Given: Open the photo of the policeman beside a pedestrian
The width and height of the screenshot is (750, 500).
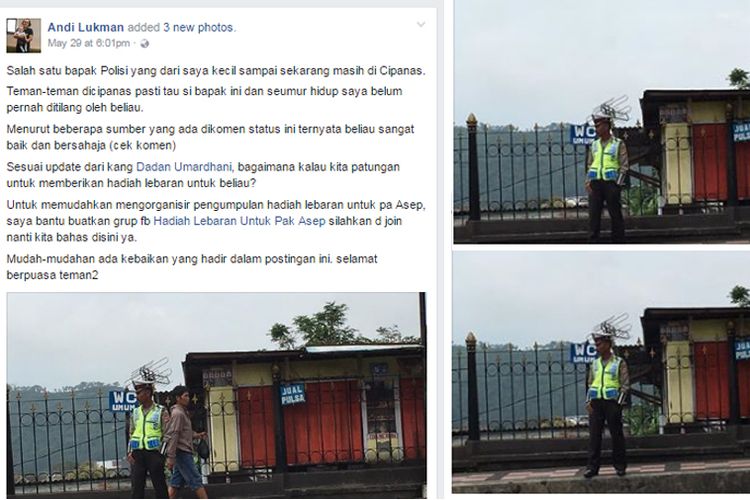Looking at the screenshot, I should (216, 395).
